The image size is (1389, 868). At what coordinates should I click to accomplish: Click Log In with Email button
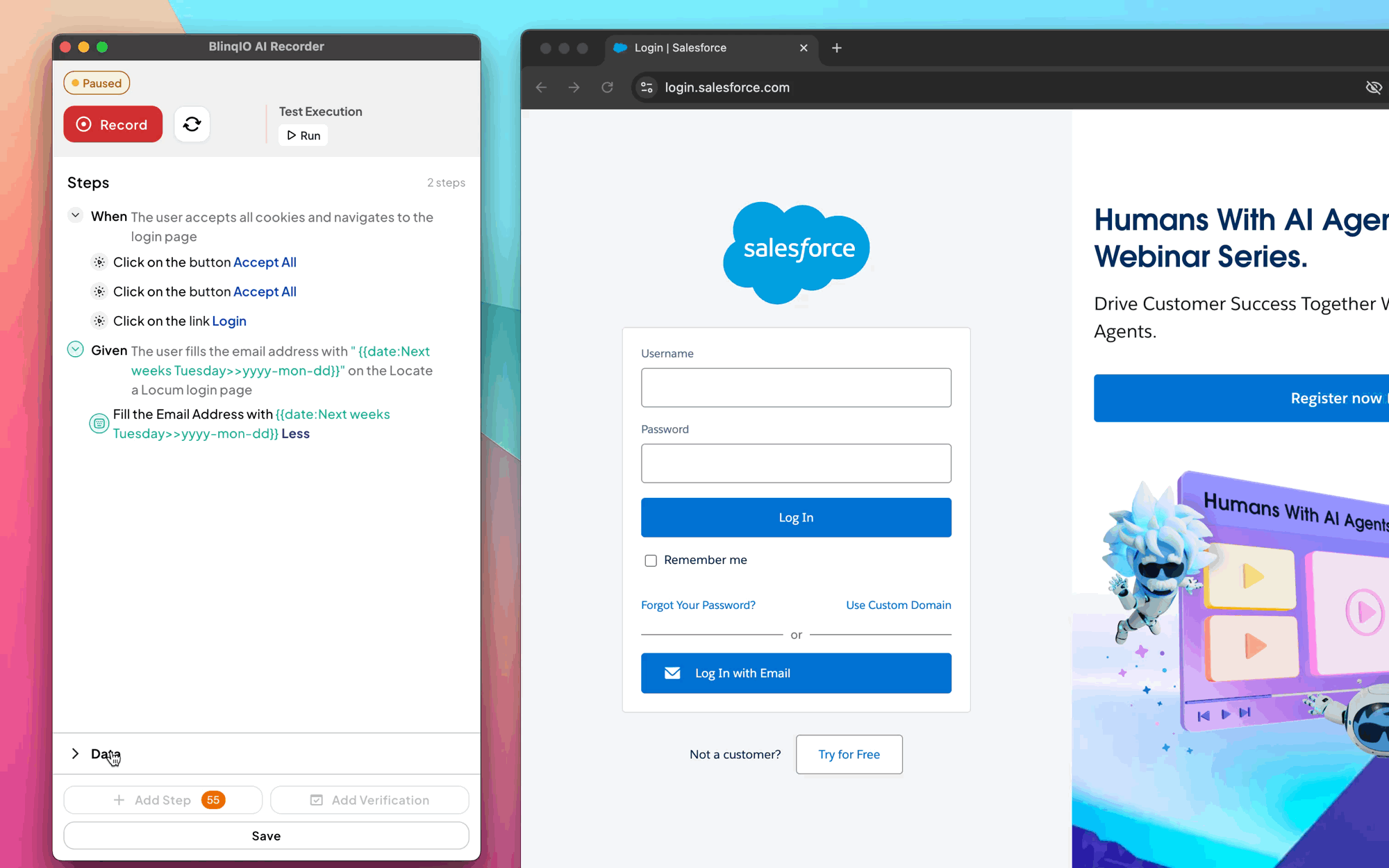click(x=796, y=673)
